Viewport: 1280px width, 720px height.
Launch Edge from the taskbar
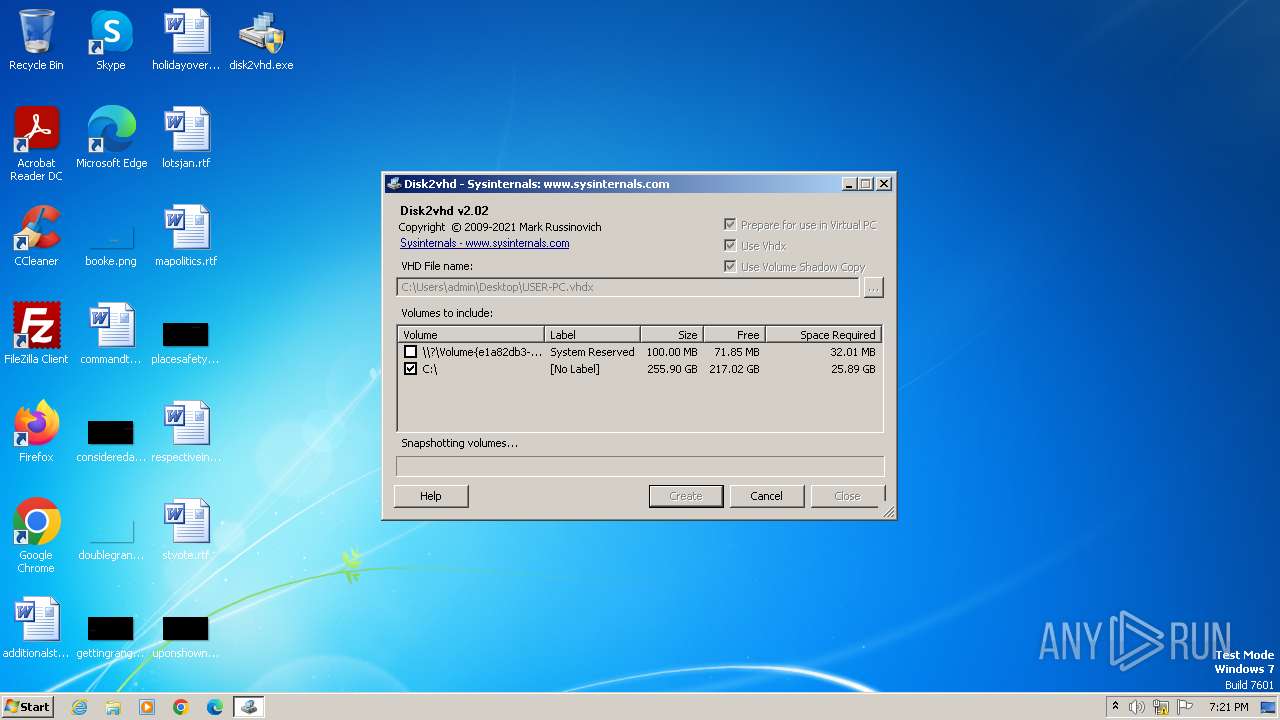point(215,707)
